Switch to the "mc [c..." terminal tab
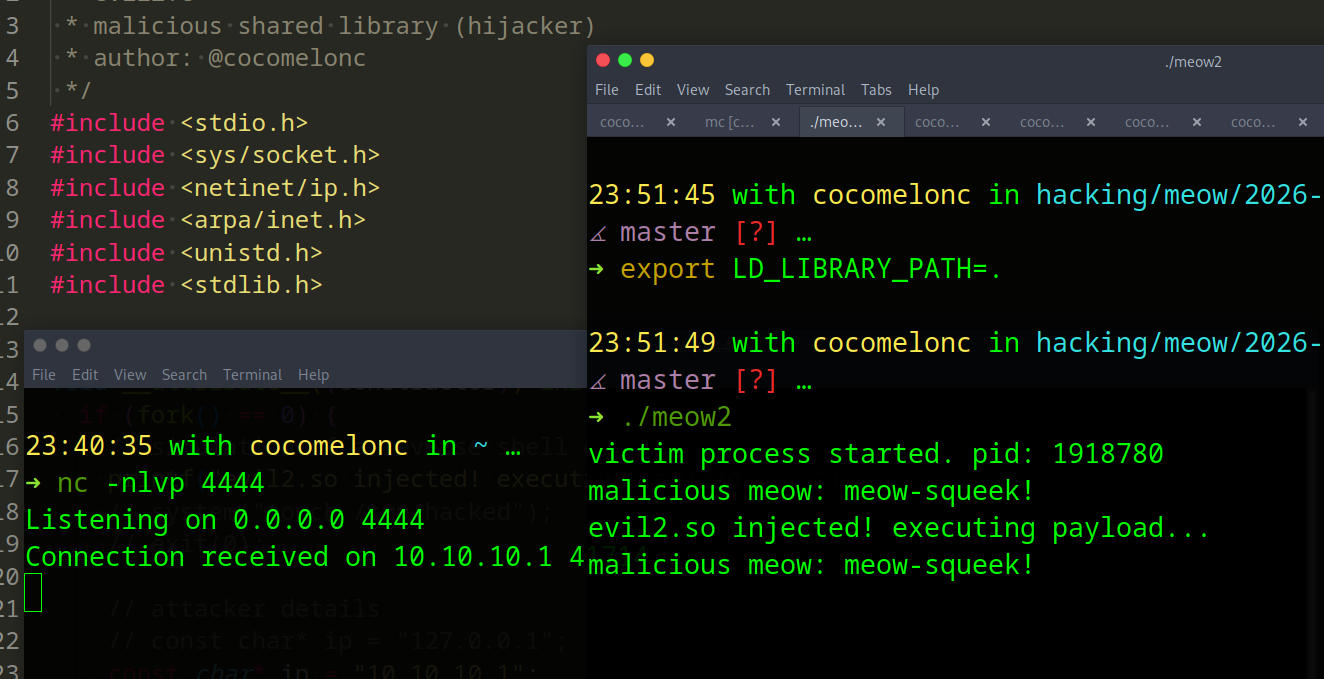1324x679 pixels. (x=729, y=120)
